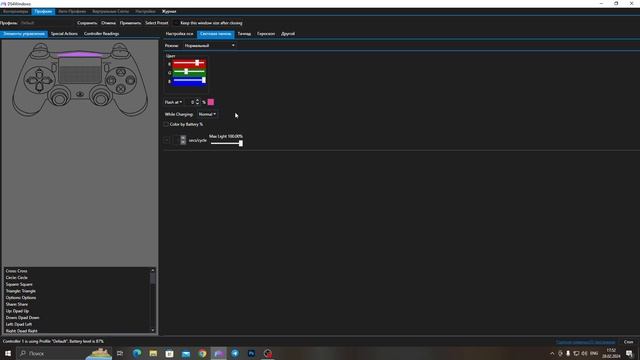Open Telegram from taskbar
The width and height of the screenshot is (640, 360).
235,353
